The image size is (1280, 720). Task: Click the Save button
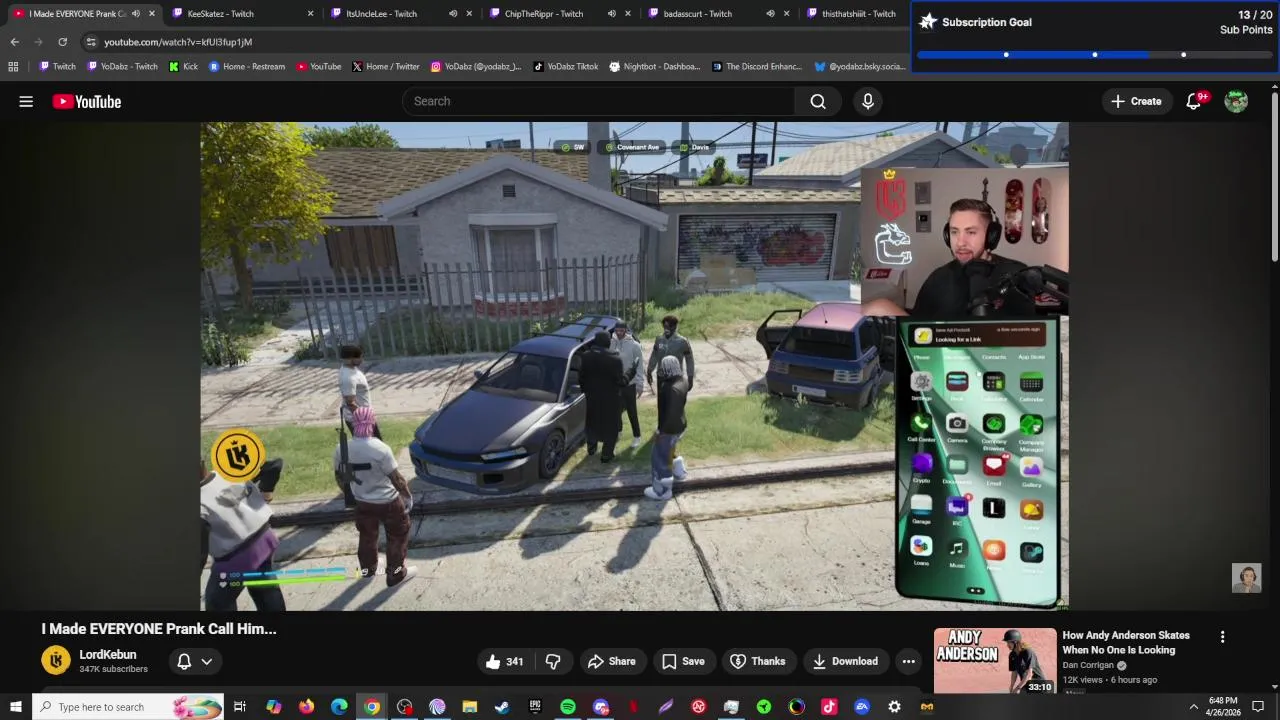(x=683, y=661)
